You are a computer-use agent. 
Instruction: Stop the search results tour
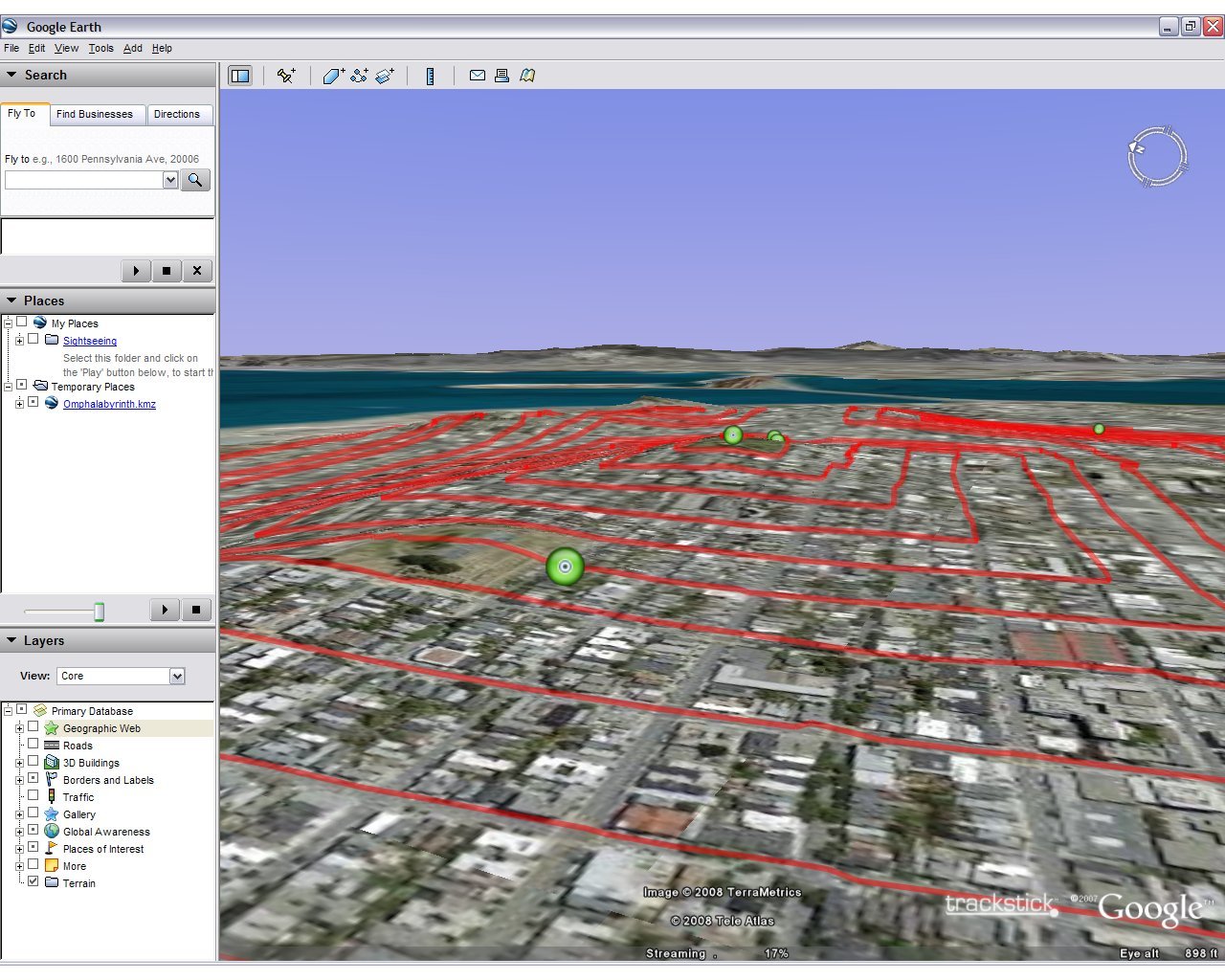tap(167, 271)
